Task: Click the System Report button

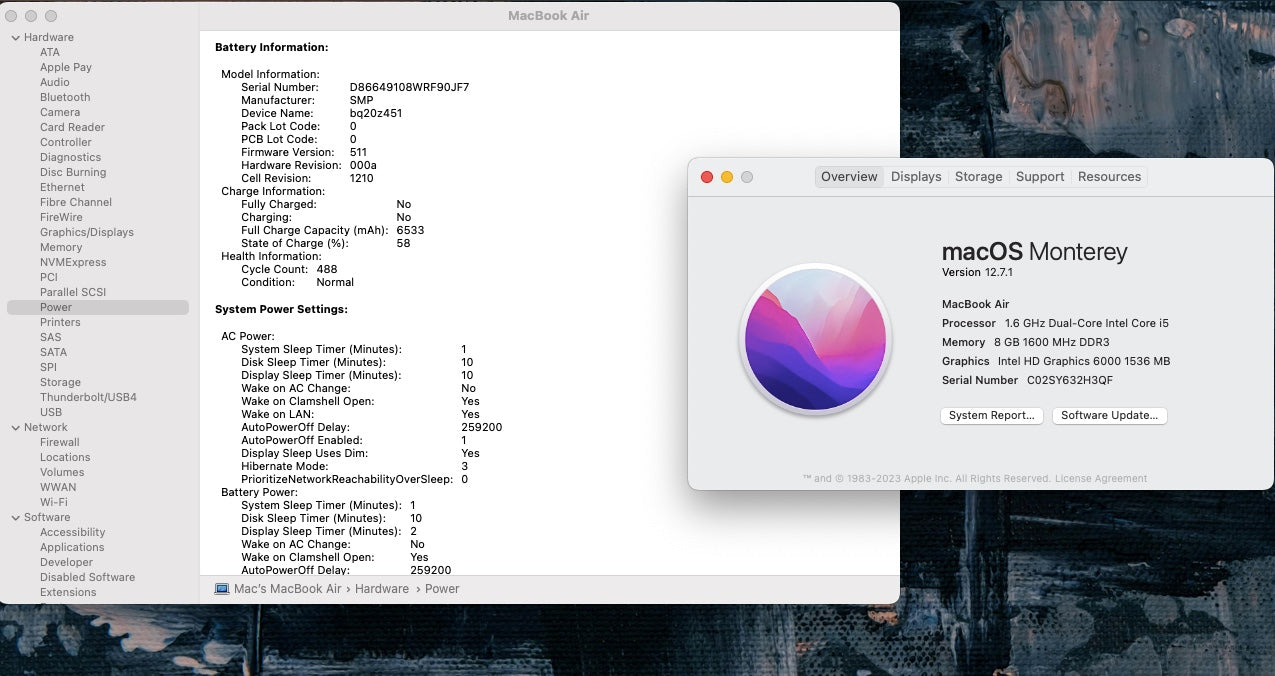Action: coord(992,416)
